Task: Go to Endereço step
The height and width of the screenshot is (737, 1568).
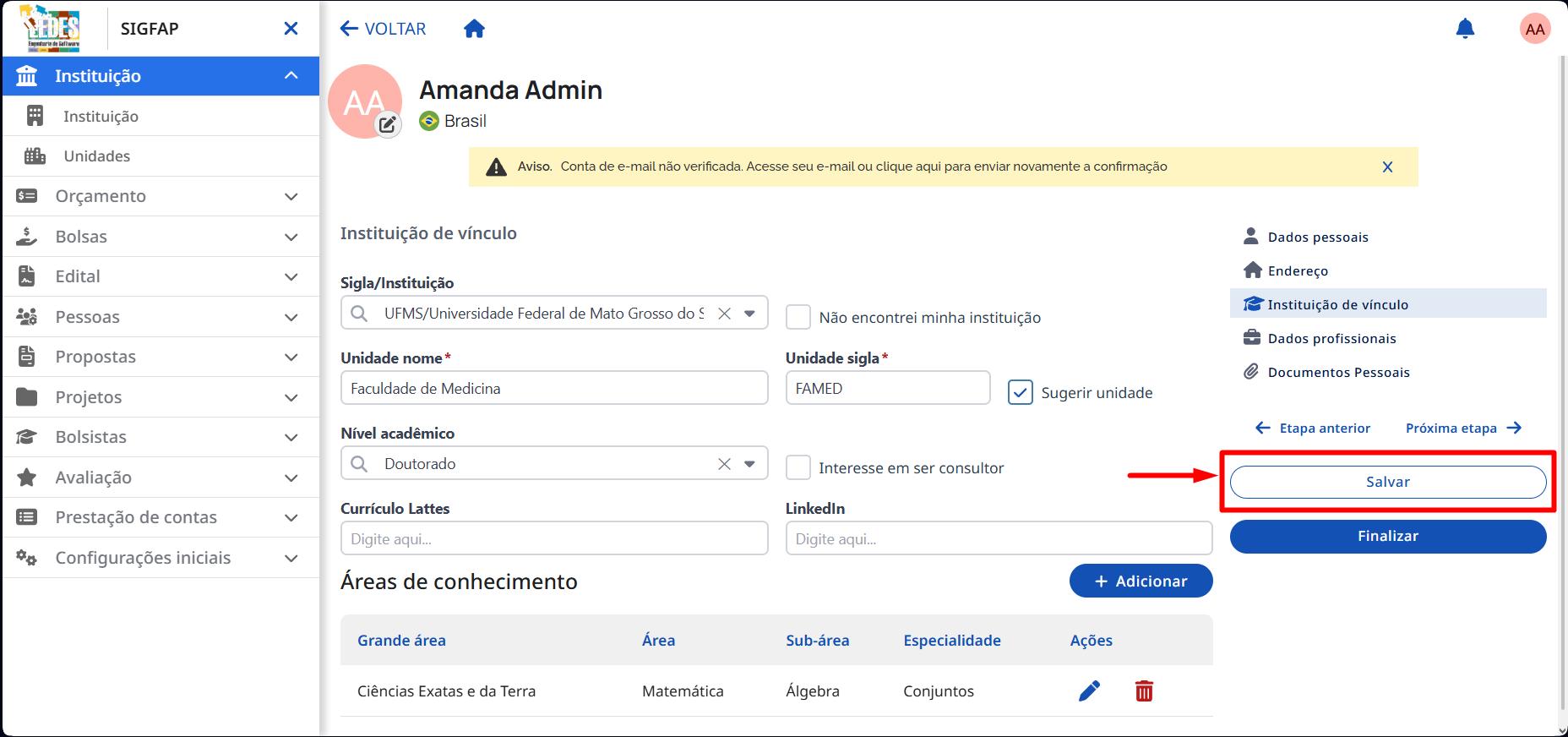Action: (1388, 270)
